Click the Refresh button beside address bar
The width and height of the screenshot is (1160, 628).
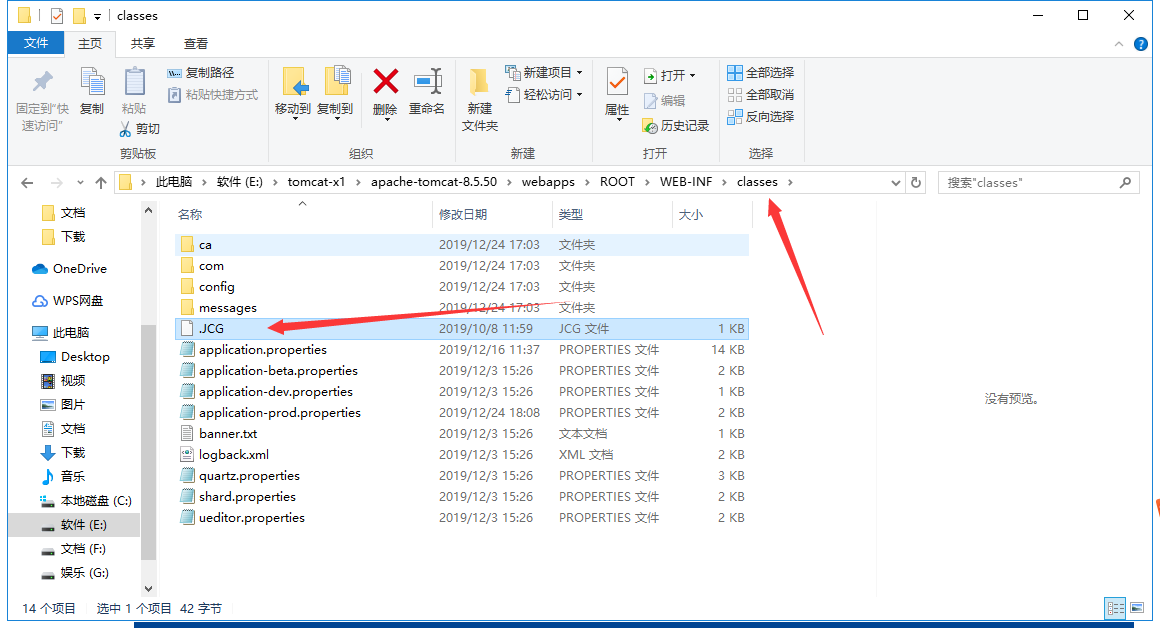pyautogui.click(x=916, y=183)
